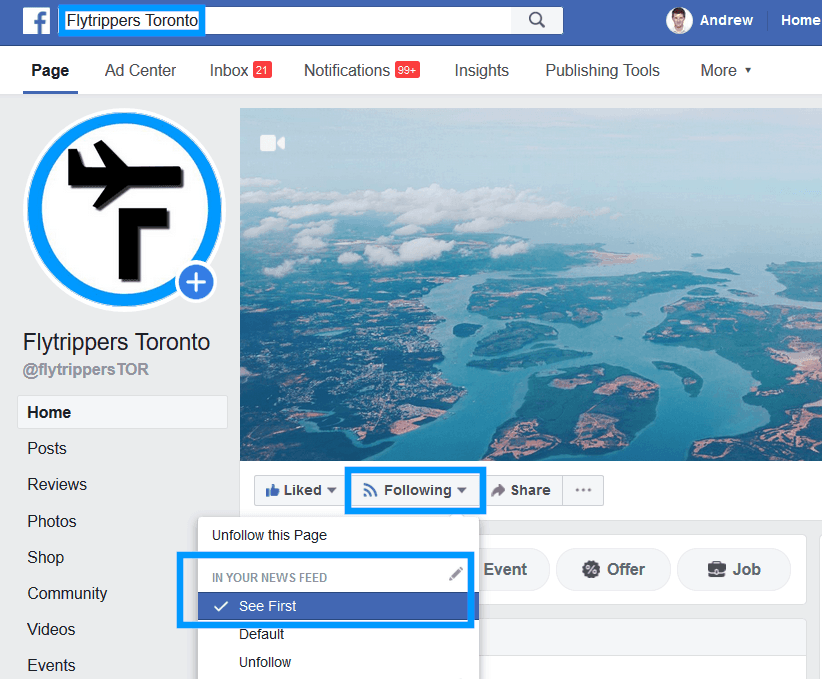Open the Insights tab
Screen dimensions: 822x679
pos(481,70)
